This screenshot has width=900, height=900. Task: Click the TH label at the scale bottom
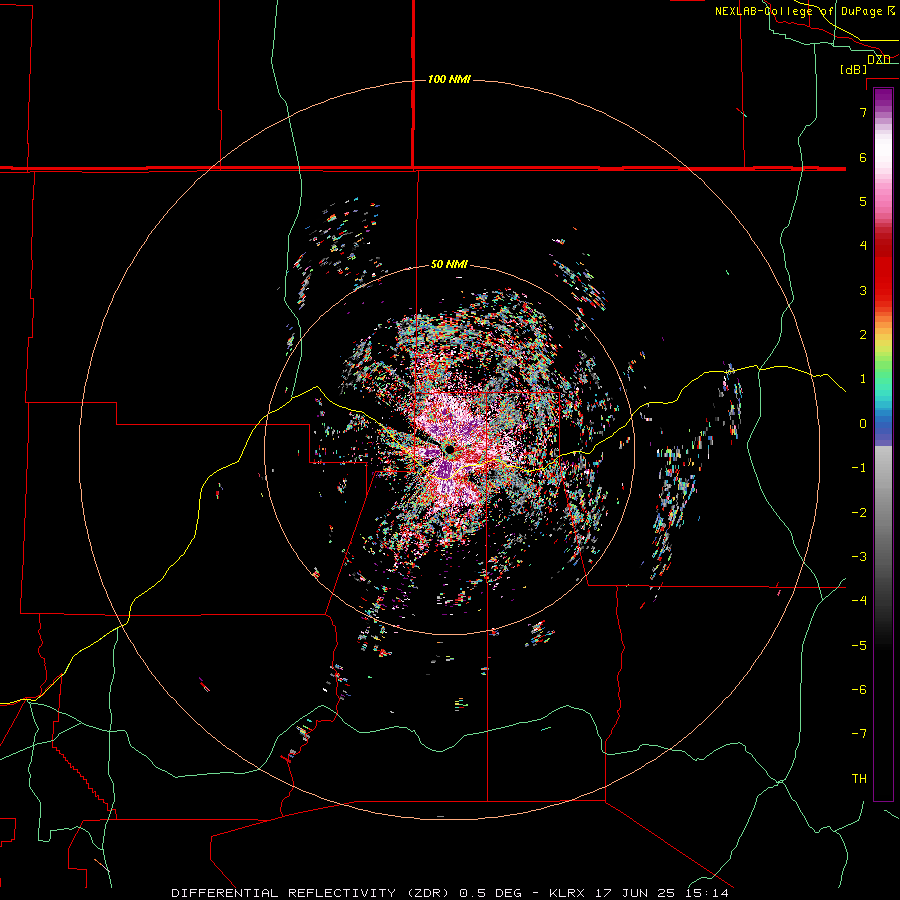point(859,779)
